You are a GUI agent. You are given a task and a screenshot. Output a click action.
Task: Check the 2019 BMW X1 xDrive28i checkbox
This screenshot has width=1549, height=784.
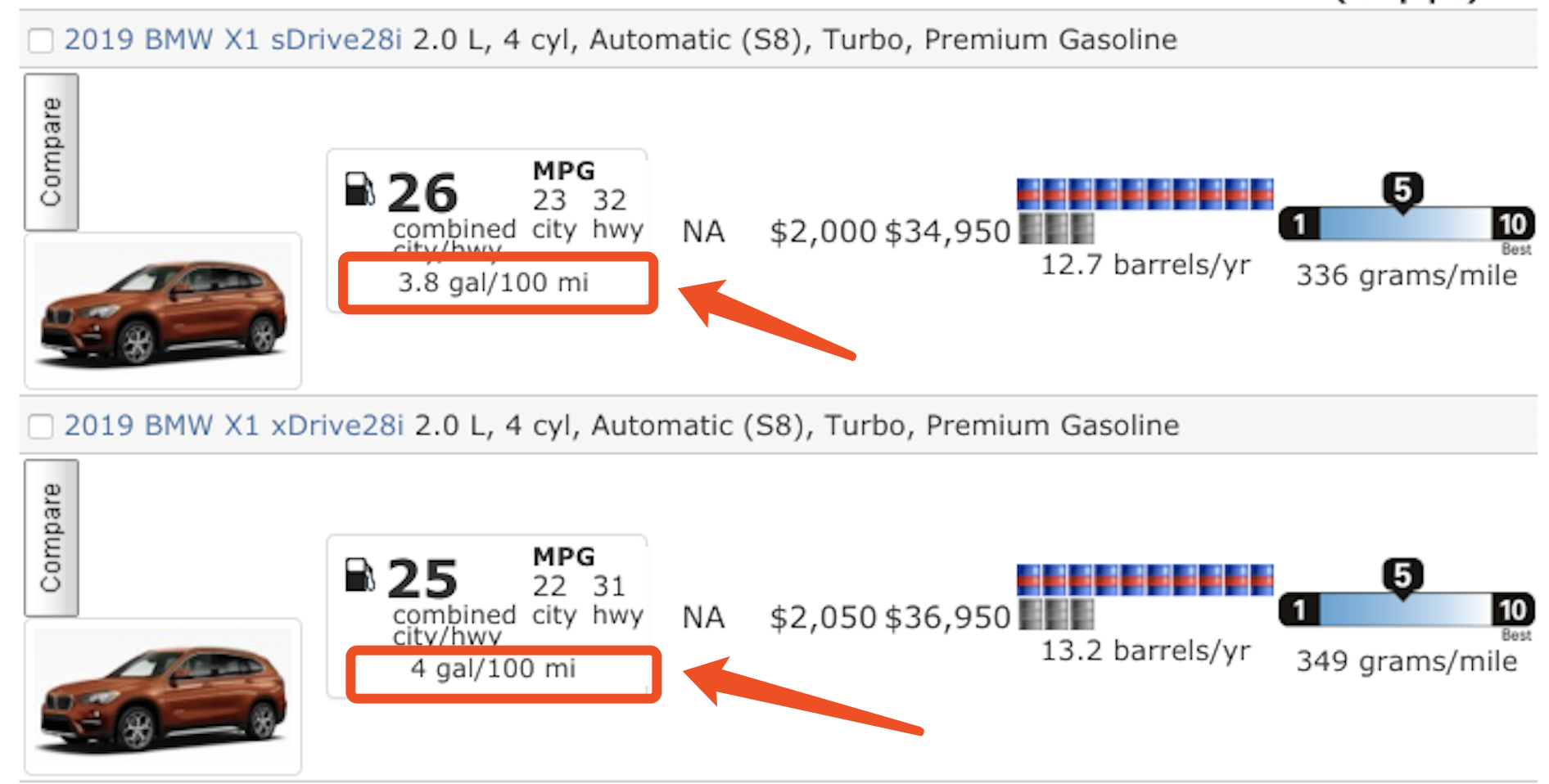tap(40, 426)
